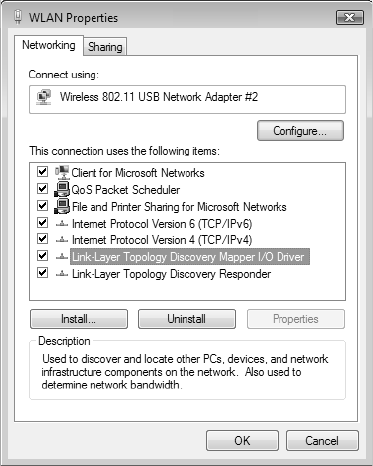This screenshot has width=373, height=466.
Task: Click the Install button
Action: [x=79, y=319]
